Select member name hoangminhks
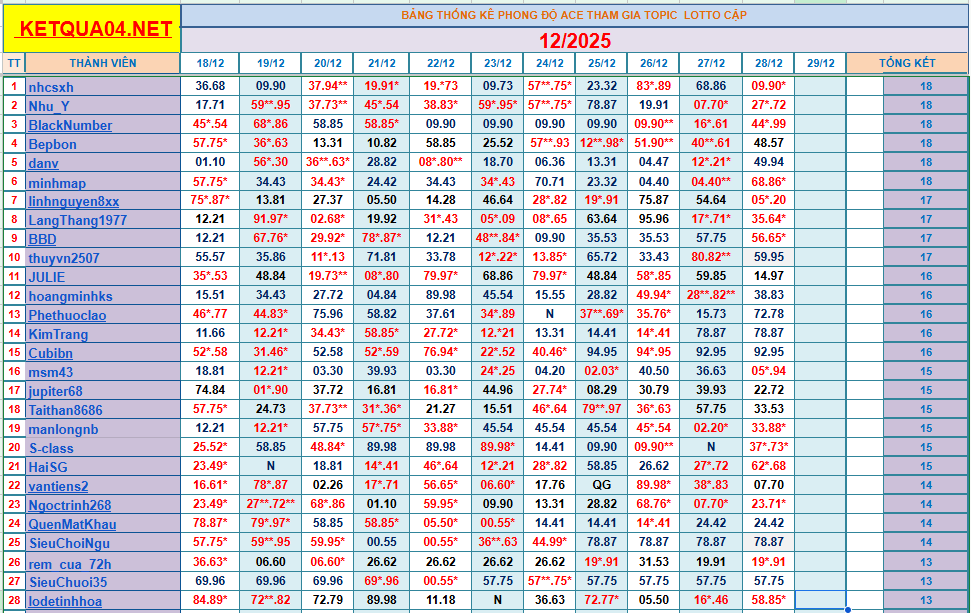The width and height of the screenshot is (971, 613). [71, 296]
